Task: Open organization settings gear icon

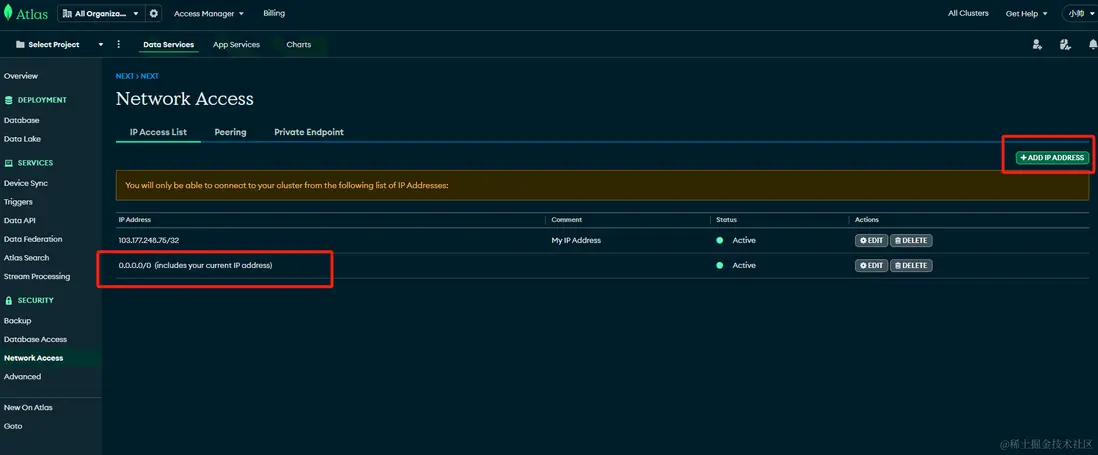Action: 154,13
